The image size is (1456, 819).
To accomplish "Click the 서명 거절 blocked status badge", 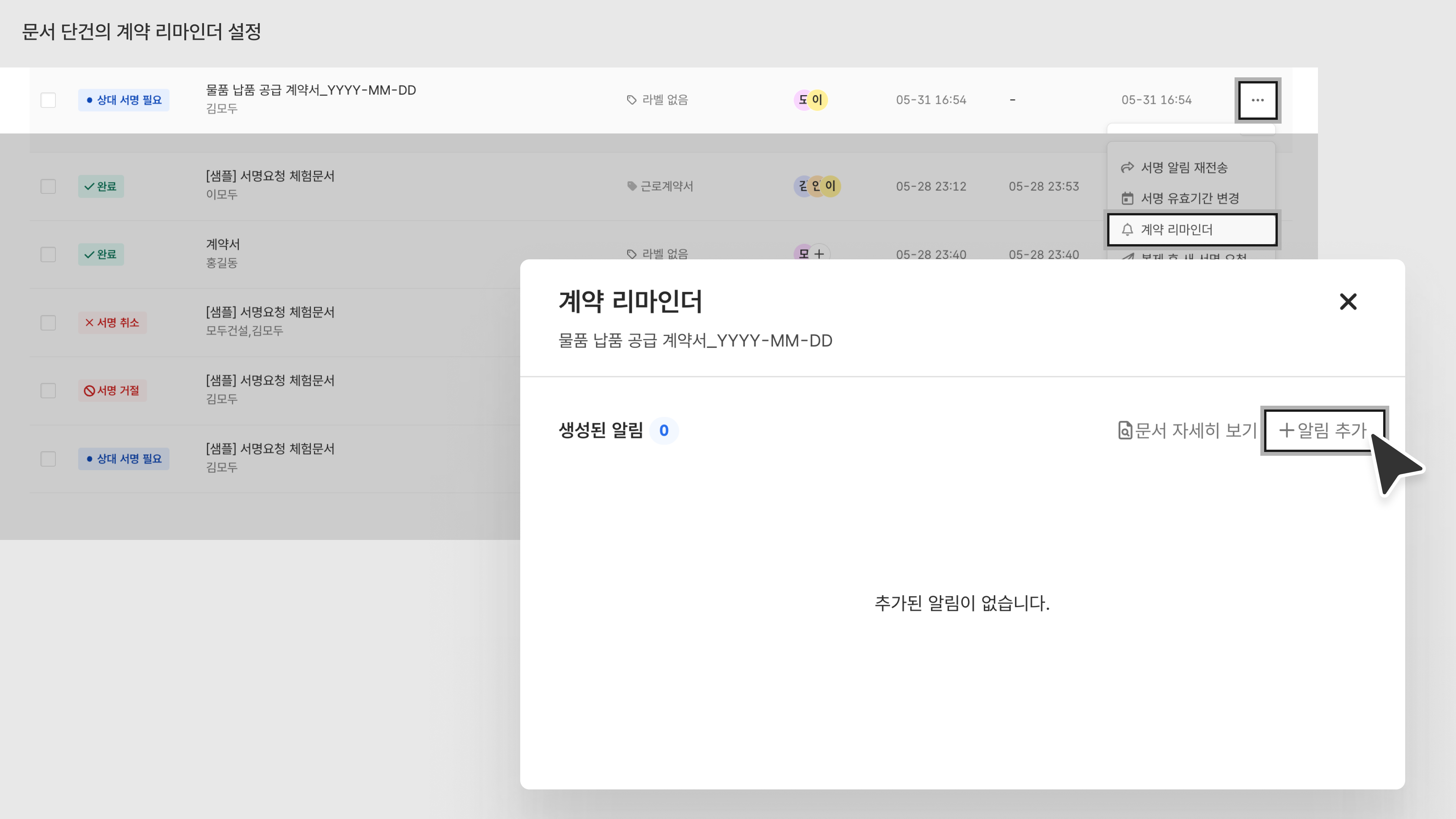I will [x=112, y=391].
